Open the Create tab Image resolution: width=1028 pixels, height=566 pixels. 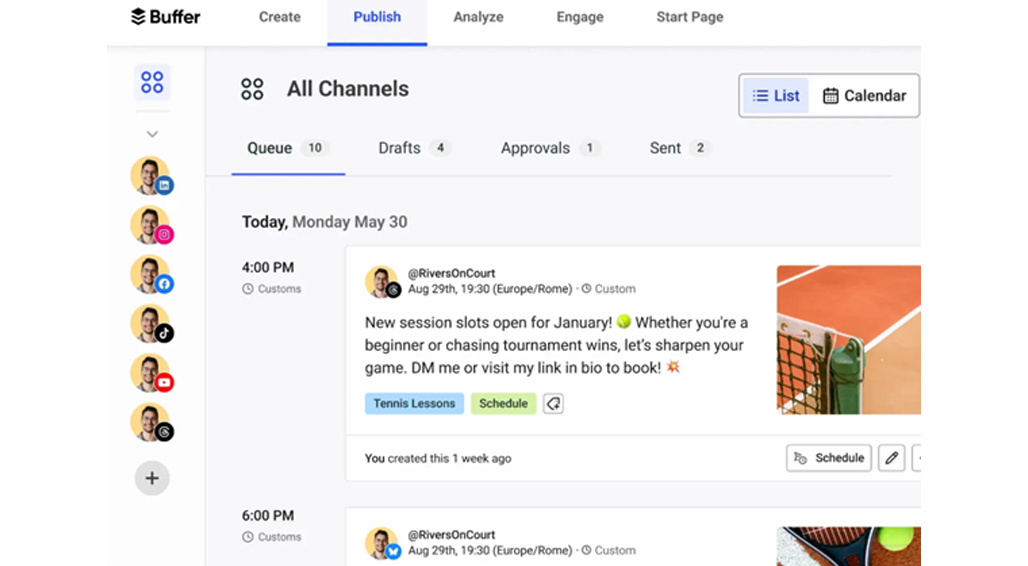point(280,17)
